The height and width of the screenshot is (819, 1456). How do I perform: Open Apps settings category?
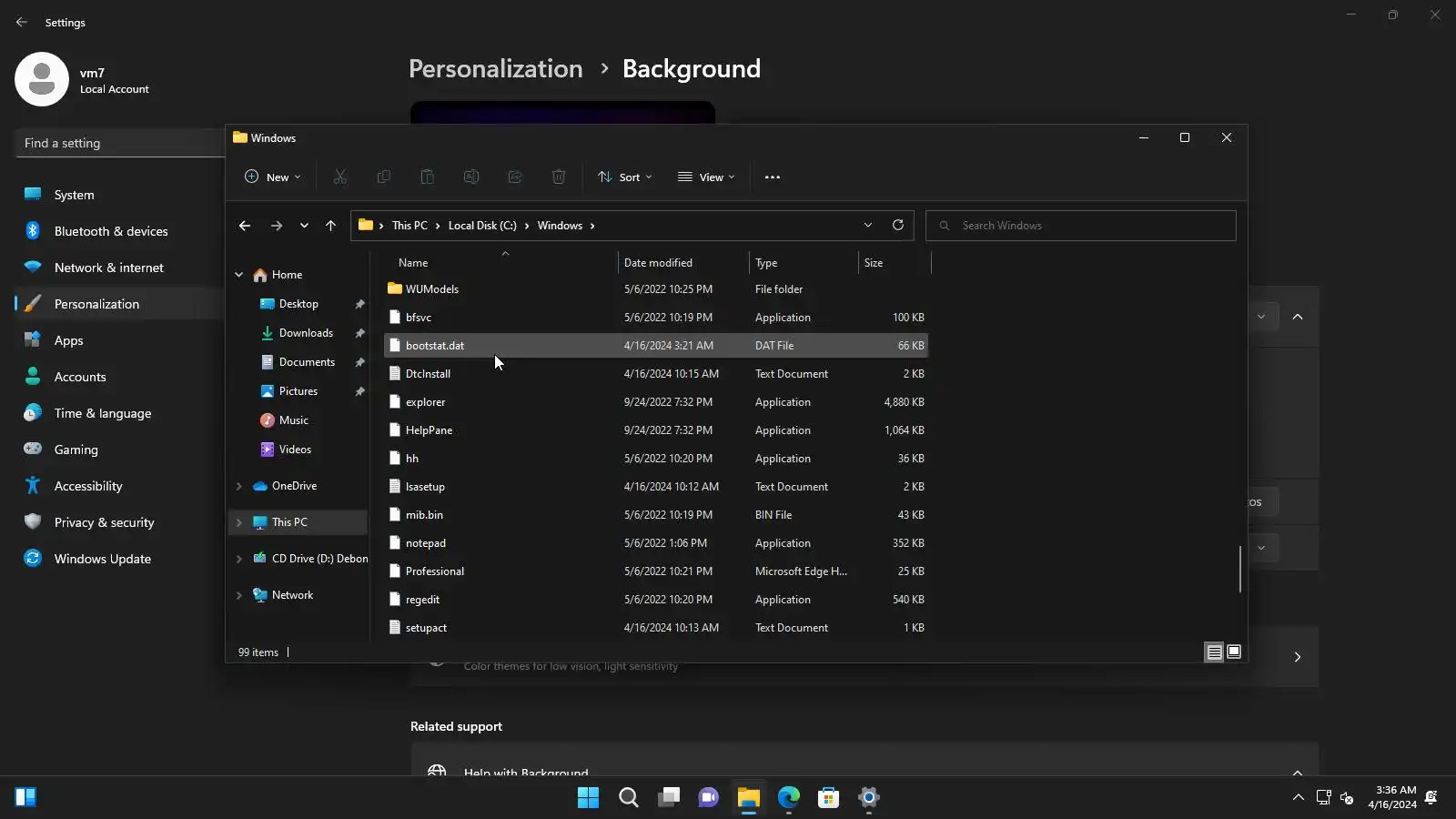tap(119, 340)
